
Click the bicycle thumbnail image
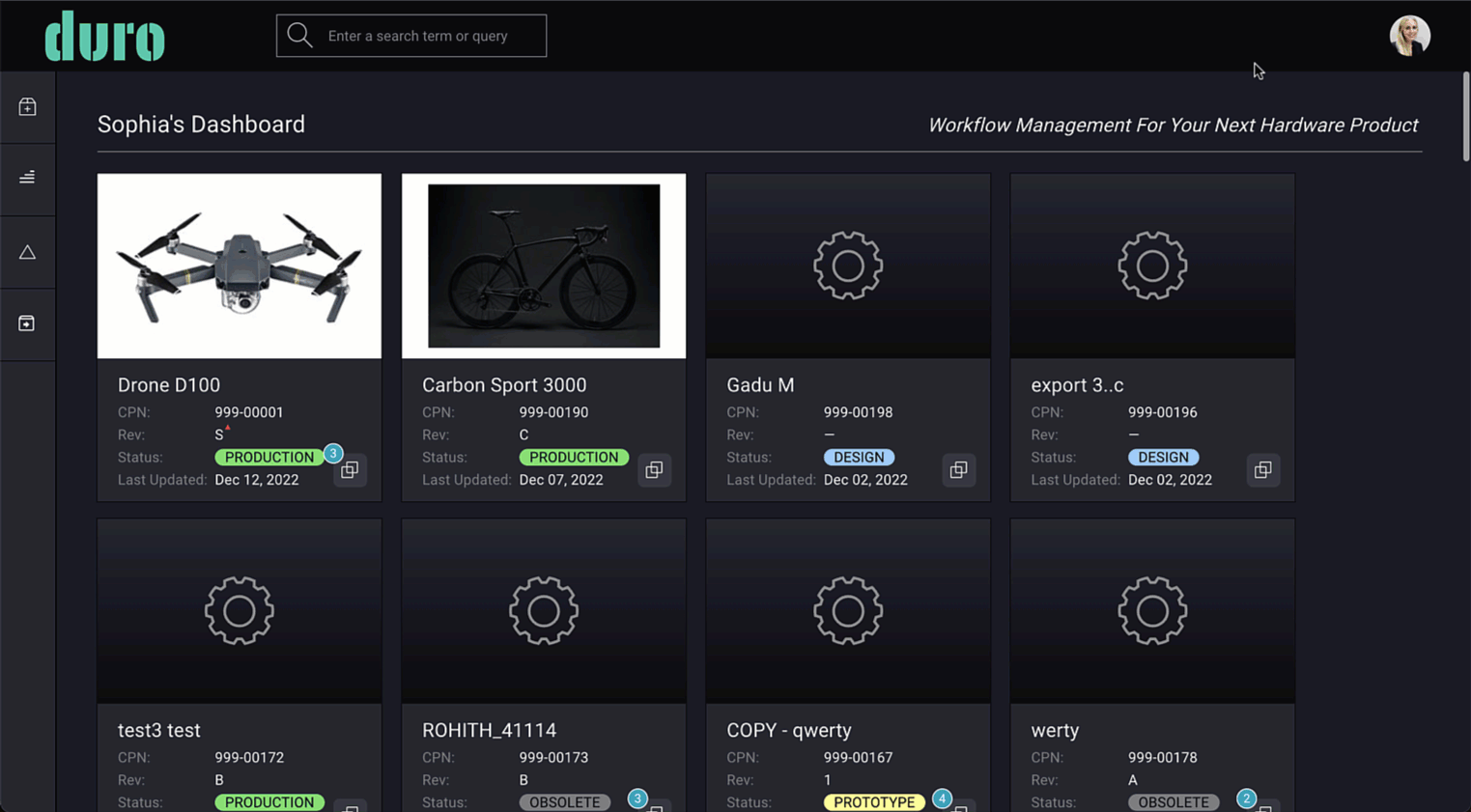point(543,266)
